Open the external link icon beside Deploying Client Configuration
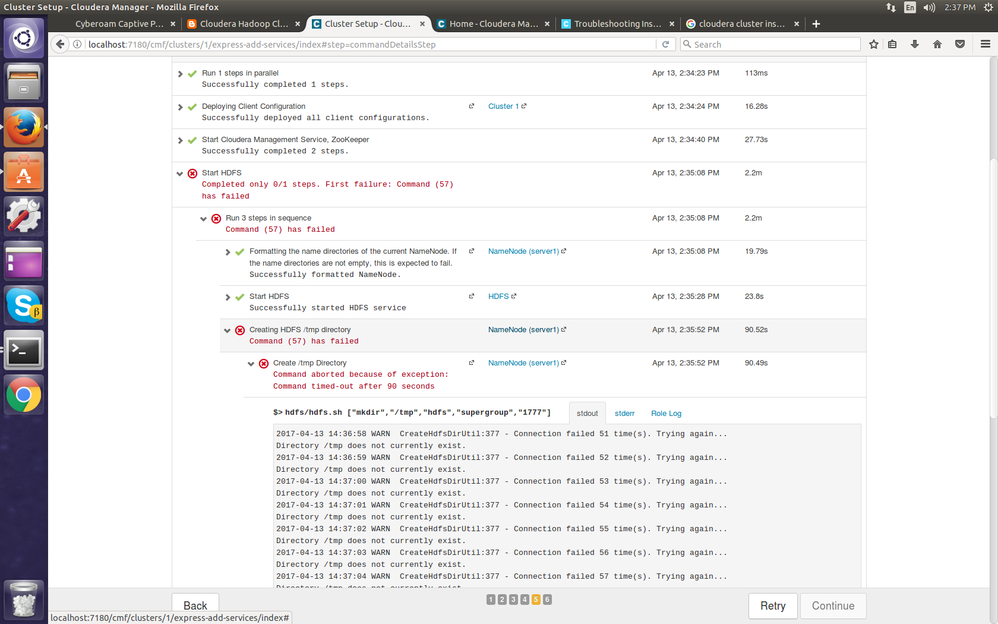 [472, 106]
